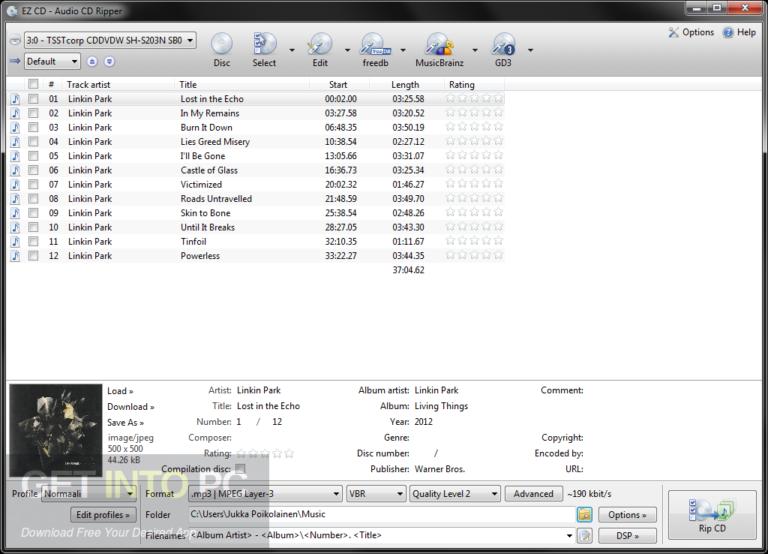Open Advanced encoder settings
Viewport: 768px width, 554px height.
(x=533, y=494)
